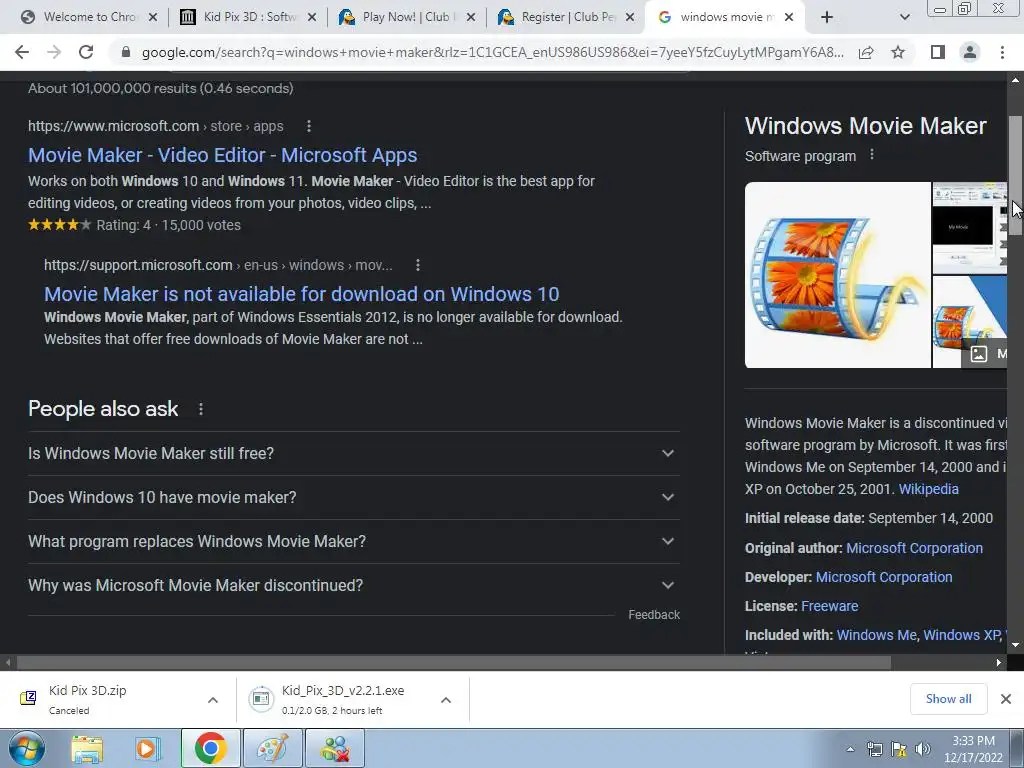Open the Wikipedia link
This screenshot has width=1024, height=768.
929,489
